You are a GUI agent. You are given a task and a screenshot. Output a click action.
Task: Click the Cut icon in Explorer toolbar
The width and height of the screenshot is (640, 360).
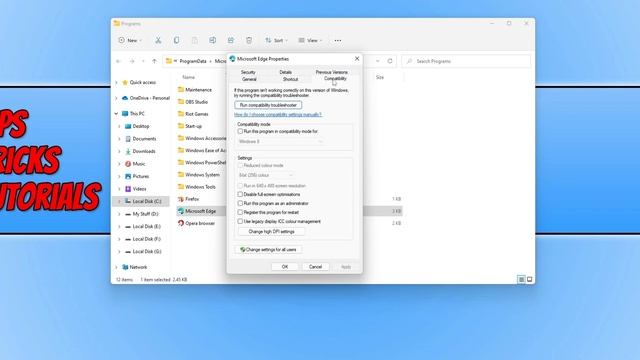coord(158,40)
